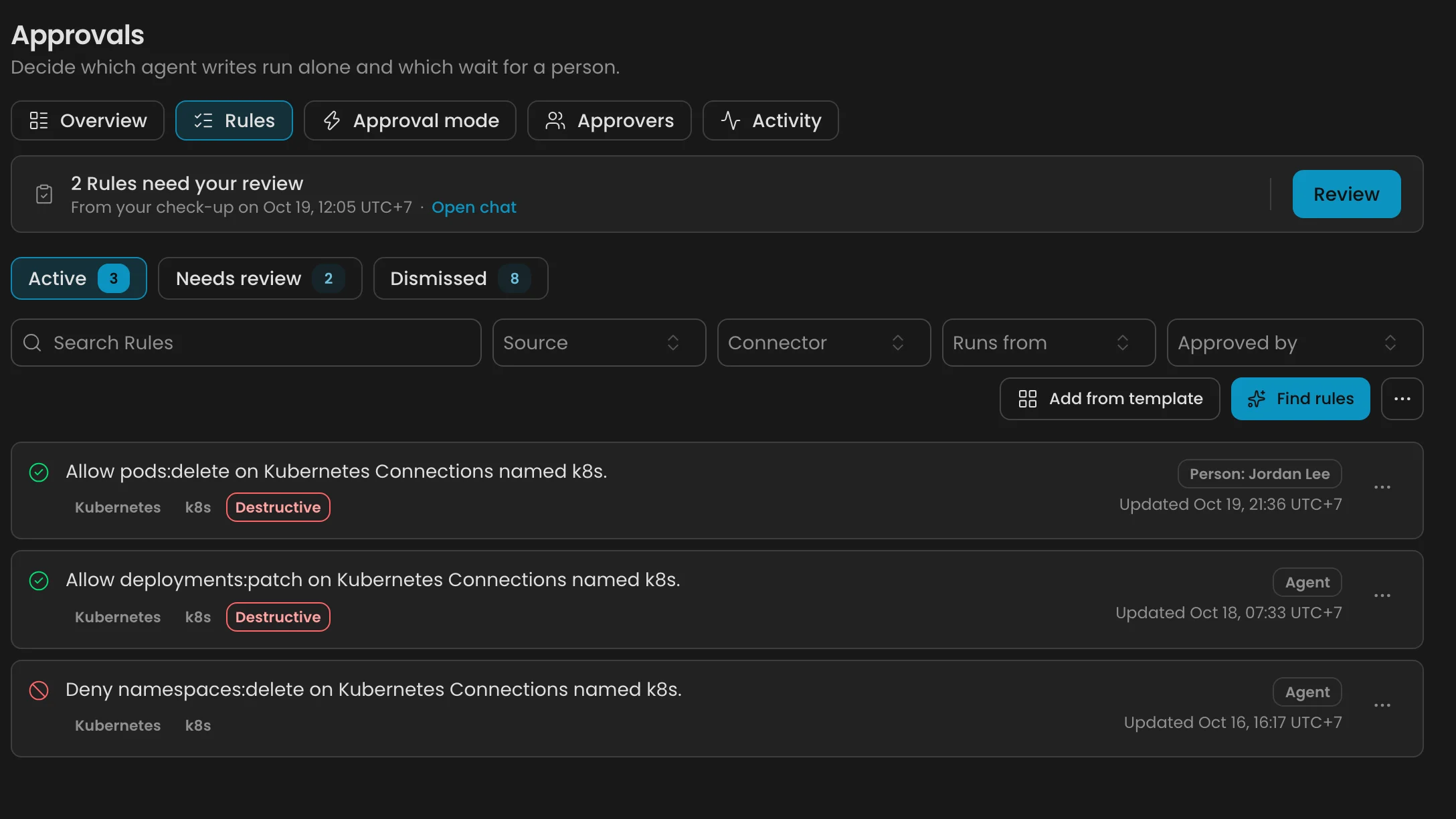Open the Approval mode tab
Viewport: 1456px width, 819px height.
pyautogui.click(x=410, y=120)
